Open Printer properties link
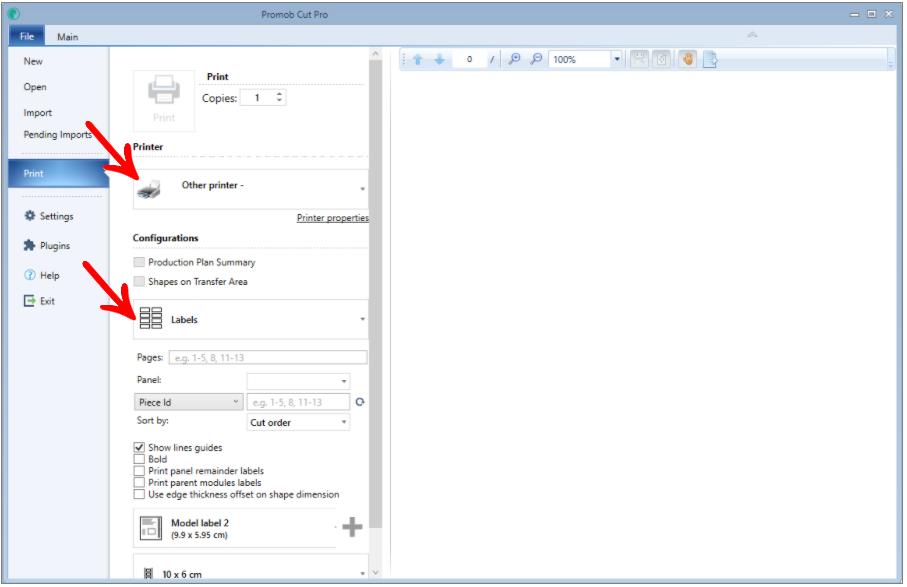Screen dimensions: 907x587 point(333,217)
